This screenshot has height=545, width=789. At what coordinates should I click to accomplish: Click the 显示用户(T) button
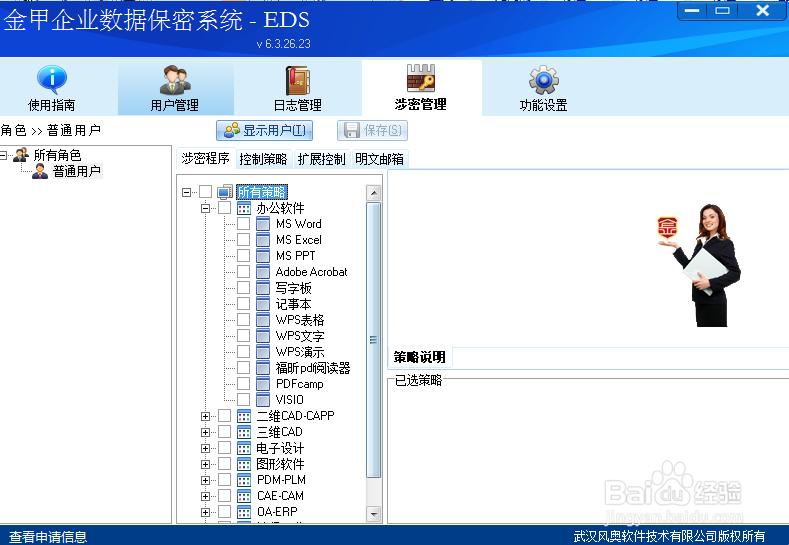point(265,130)
